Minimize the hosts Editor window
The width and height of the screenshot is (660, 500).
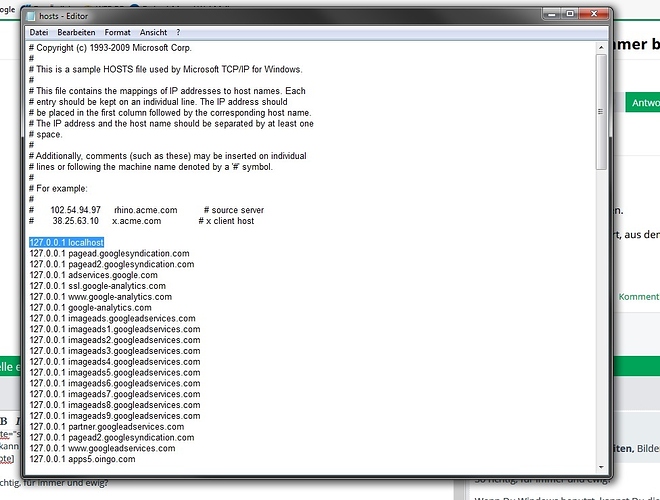552,14
